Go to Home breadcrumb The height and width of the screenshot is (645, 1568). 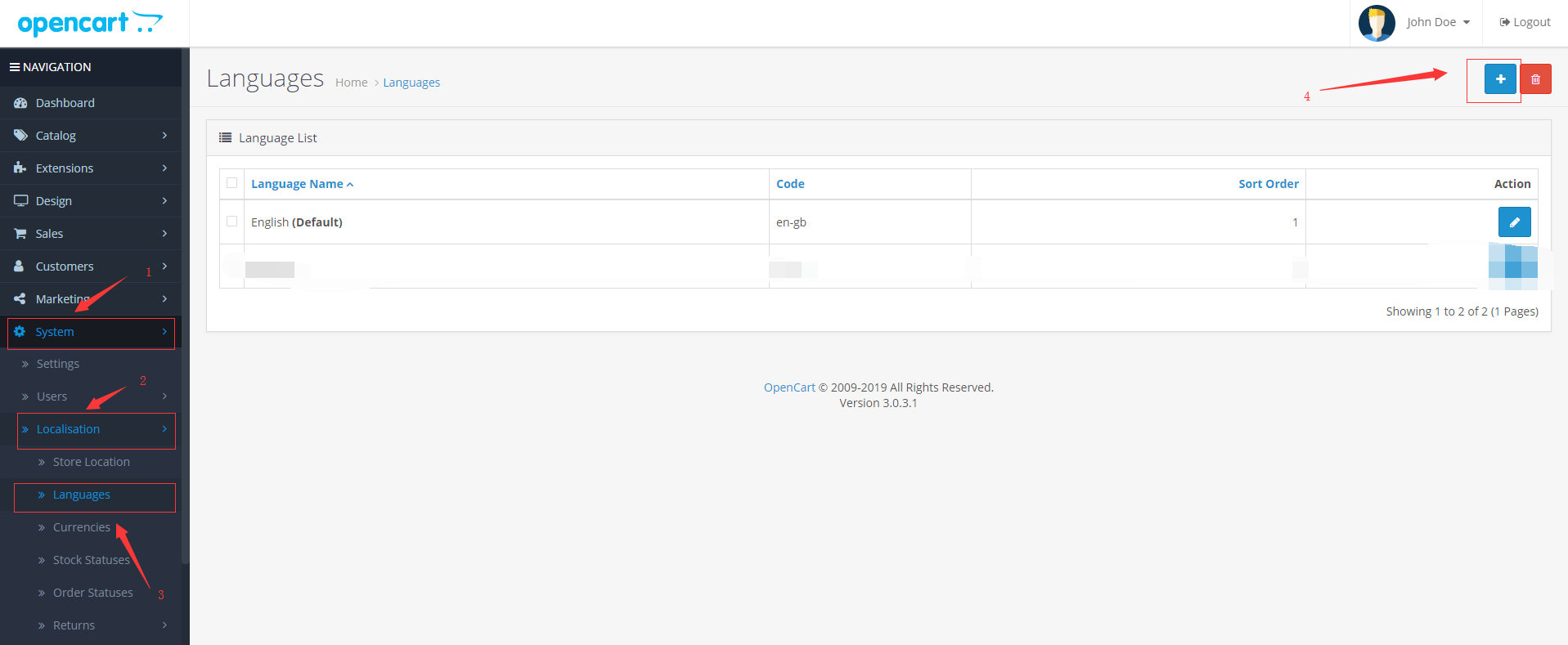coord(352,83)
